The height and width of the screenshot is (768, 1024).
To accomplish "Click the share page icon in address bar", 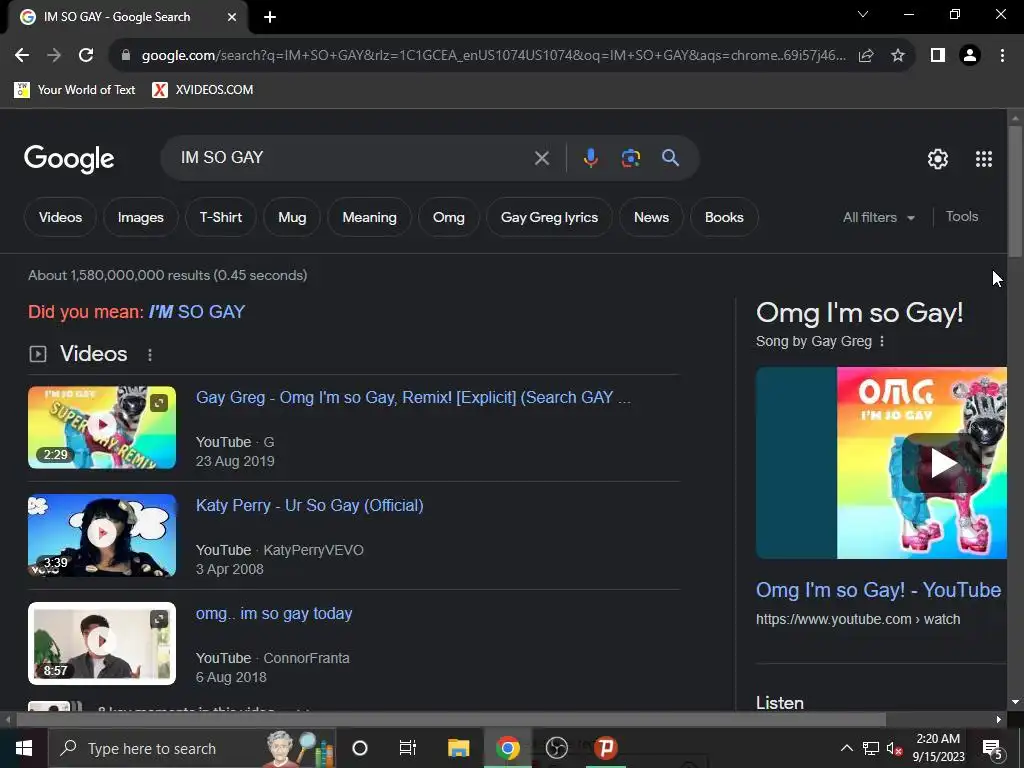I will 866,56.
